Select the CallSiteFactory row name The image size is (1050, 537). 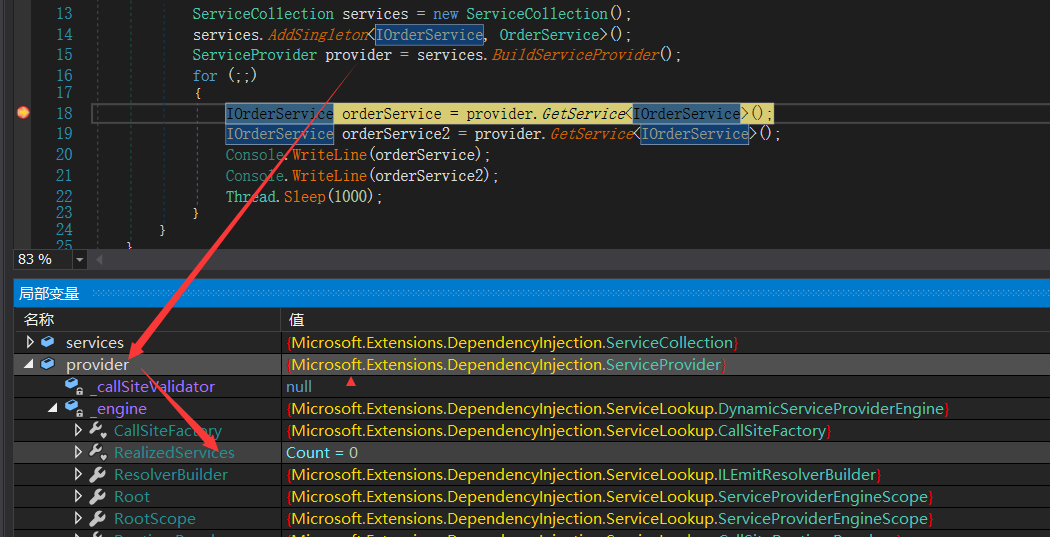coord(167,431)
